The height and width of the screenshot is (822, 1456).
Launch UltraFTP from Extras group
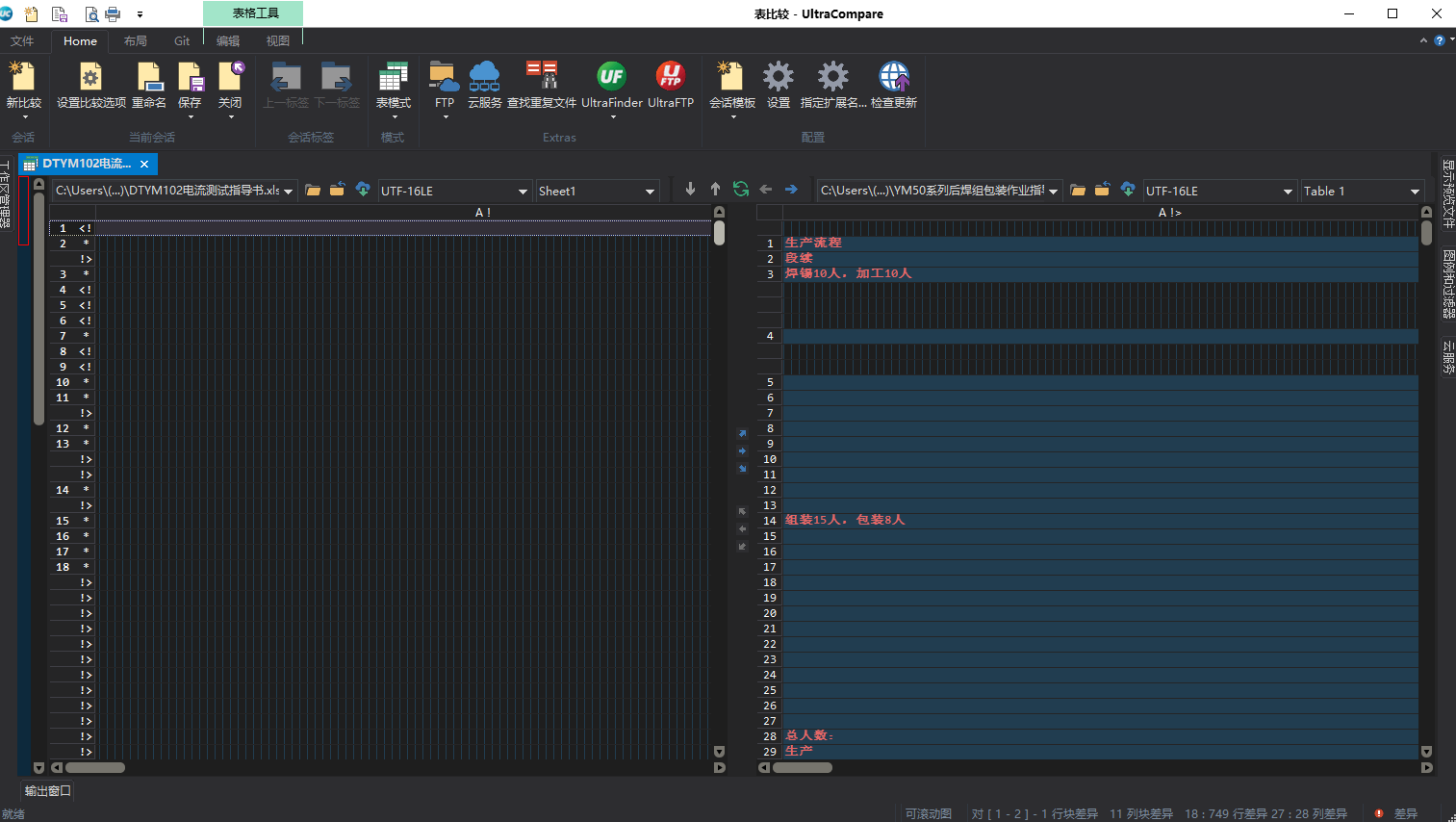[671, 85]
